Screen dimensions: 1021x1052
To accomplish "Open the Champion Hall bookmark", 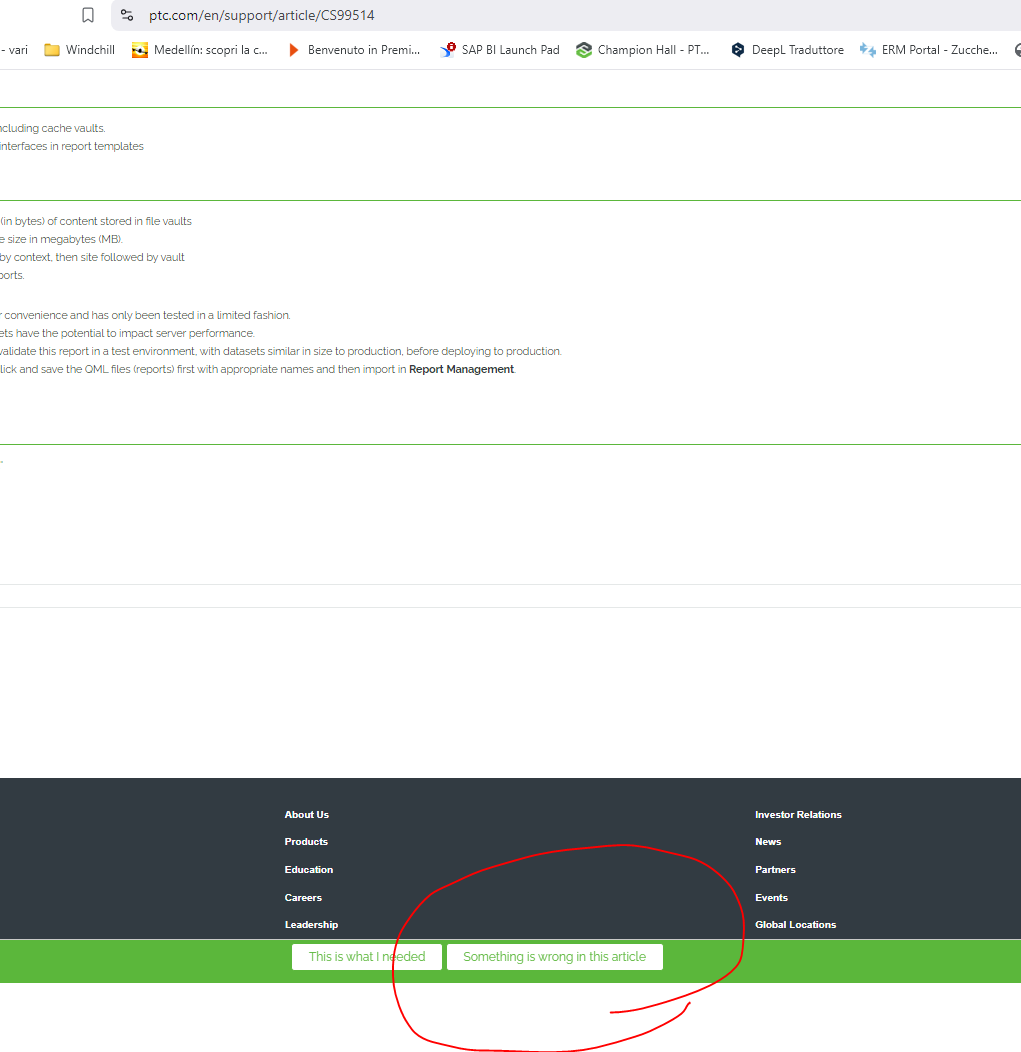I will click(x=643, y=49).
